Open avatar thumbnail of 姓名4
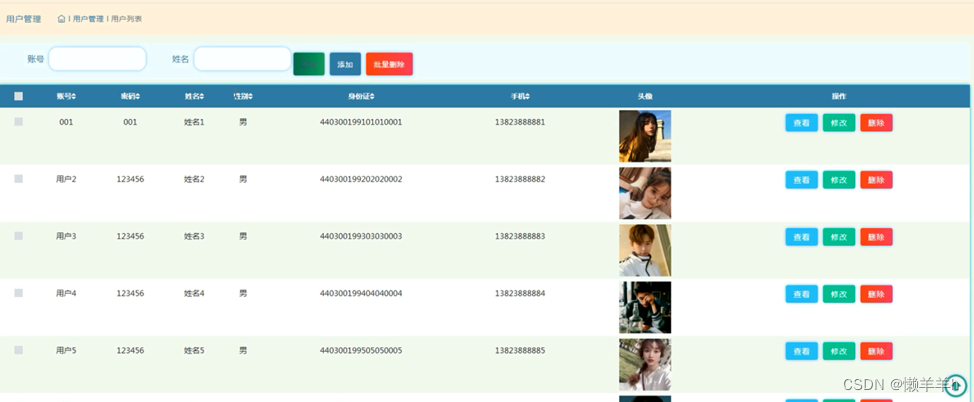 click(645, 308)
